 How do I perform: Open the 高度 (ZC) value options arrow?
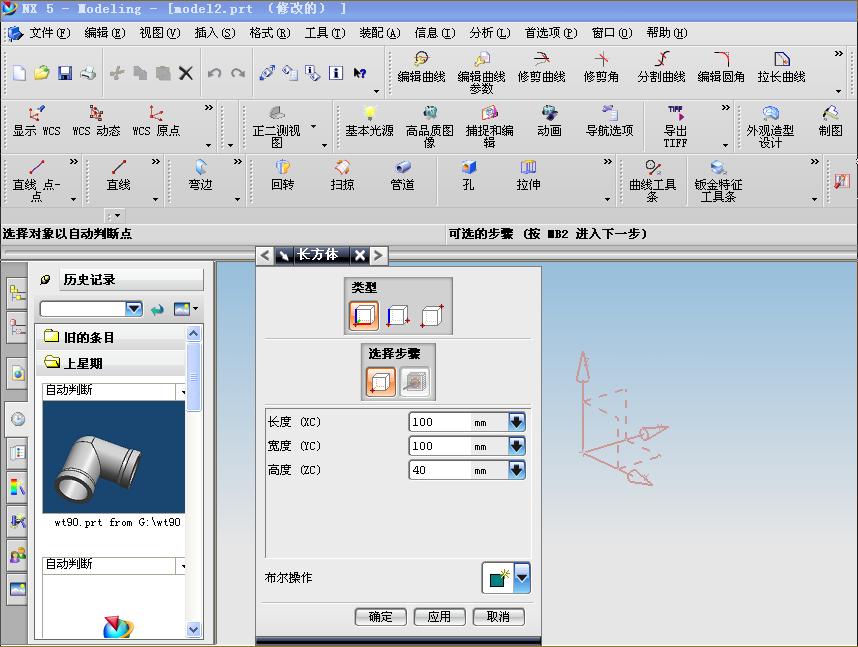[517, 470]
